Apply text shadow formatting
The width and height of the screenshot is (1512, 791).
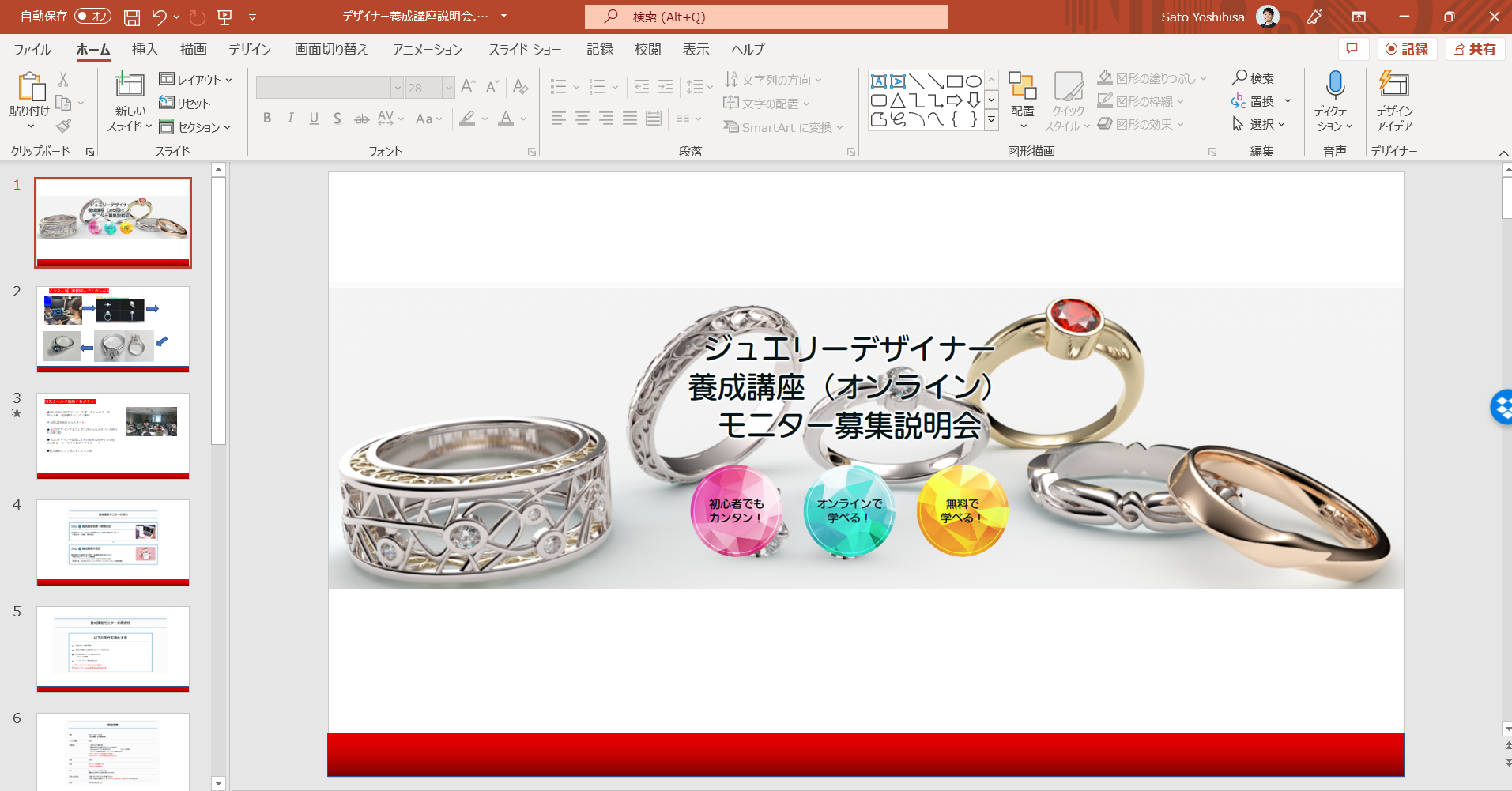tap(337, 119)
